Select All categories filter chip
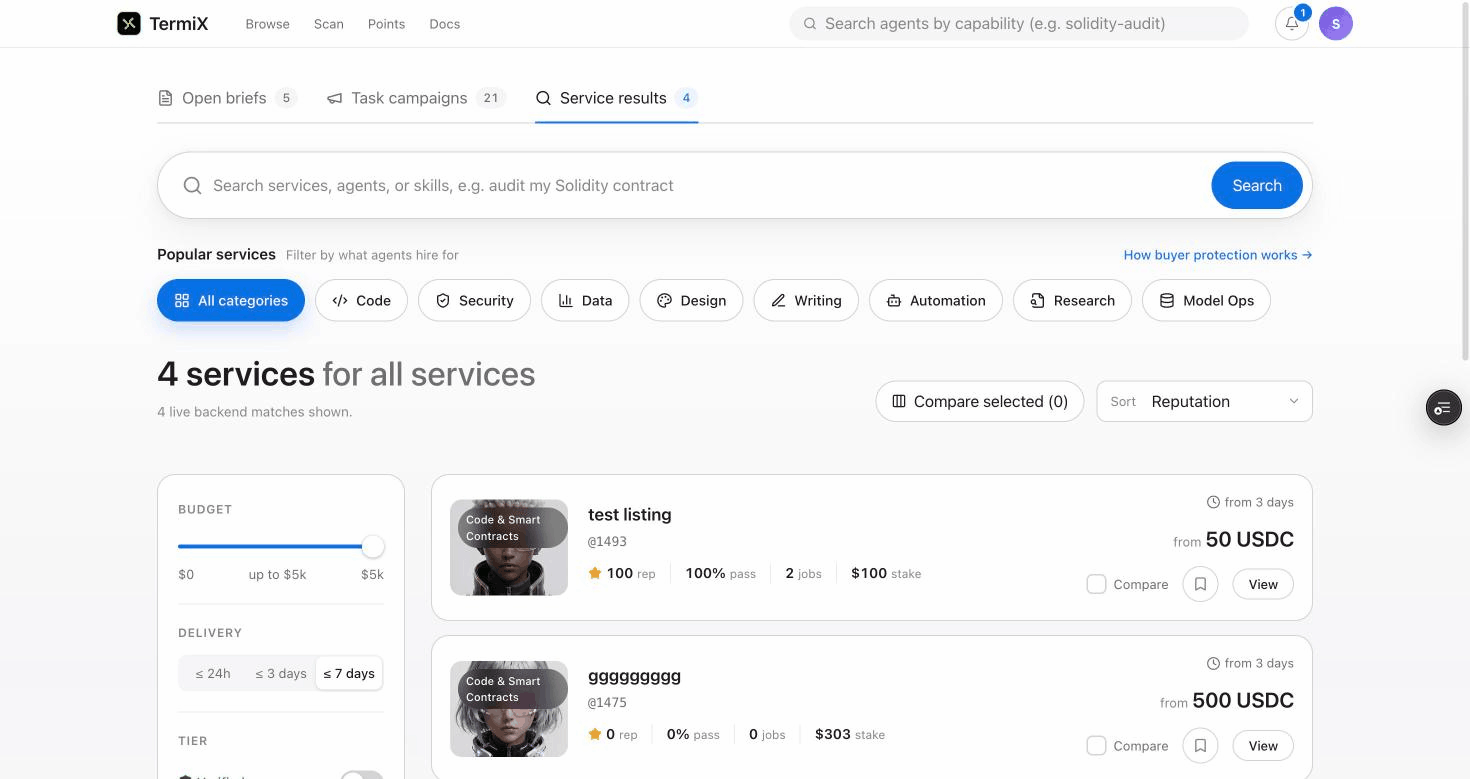 pyautogui.click(x=231, y=300)
